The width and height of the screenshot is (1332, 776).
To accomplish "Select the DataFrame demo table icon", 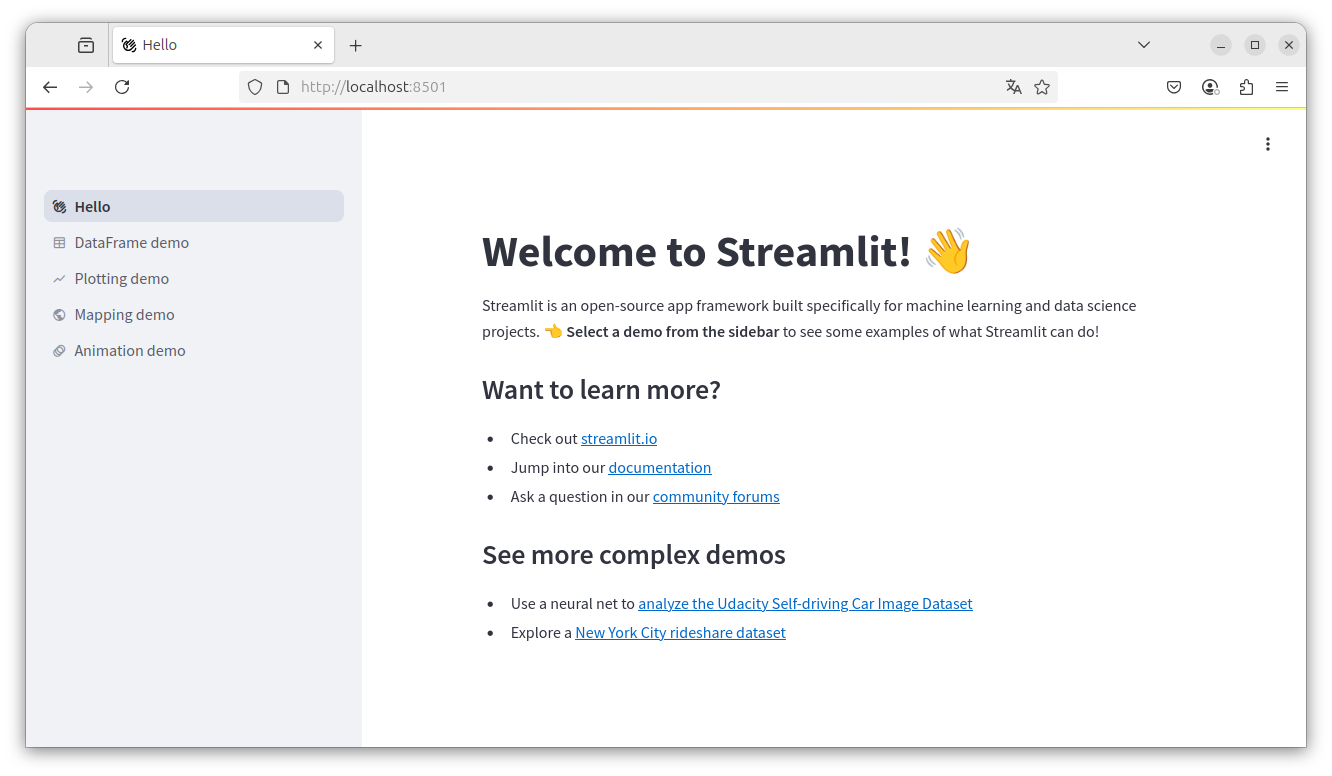I will pyautogui.click(x=60, y=242).
